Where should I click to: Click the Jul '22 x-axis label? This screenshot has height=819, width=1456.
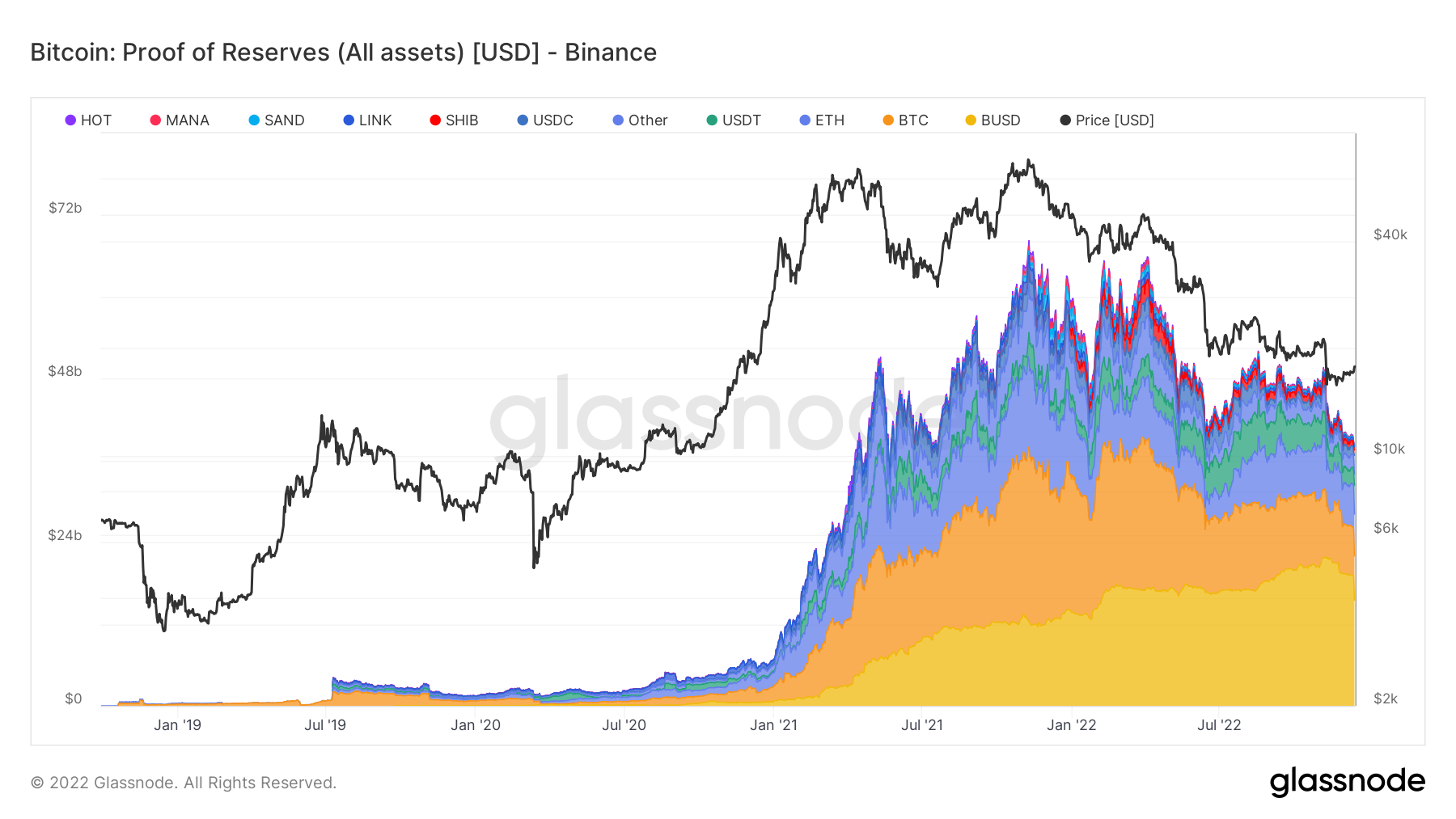tap(1219, 725)
